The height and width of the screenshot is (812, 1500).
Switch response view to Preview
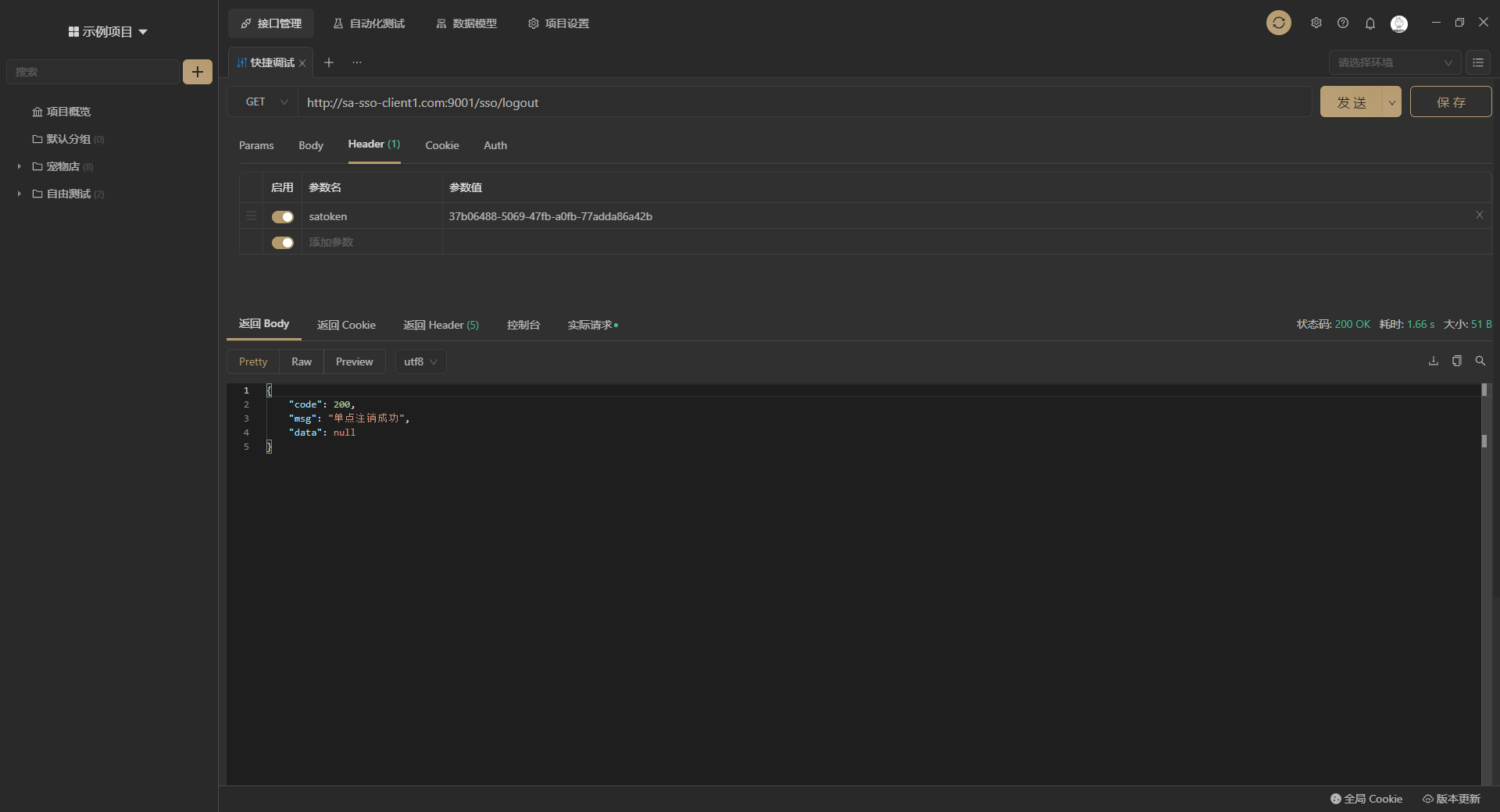(355, 361)
